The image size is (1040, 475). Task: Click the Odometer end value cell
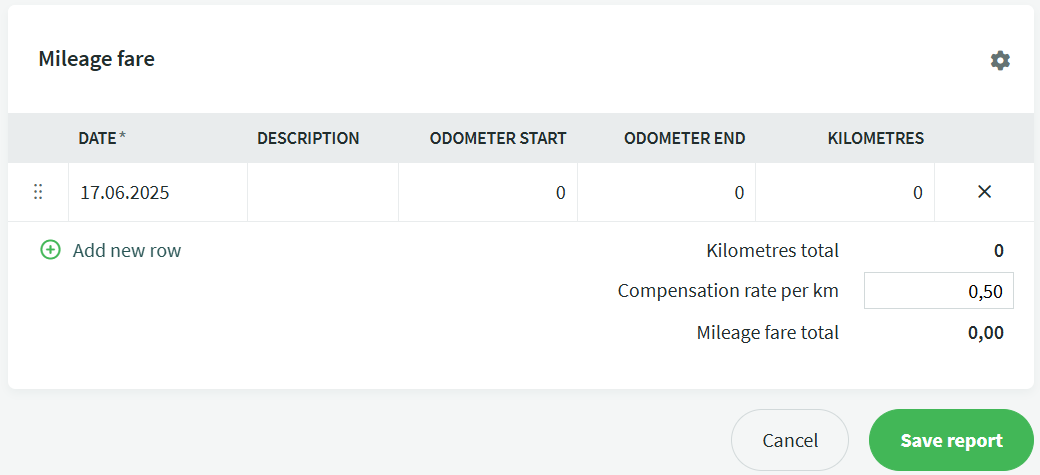pos(667,192)
